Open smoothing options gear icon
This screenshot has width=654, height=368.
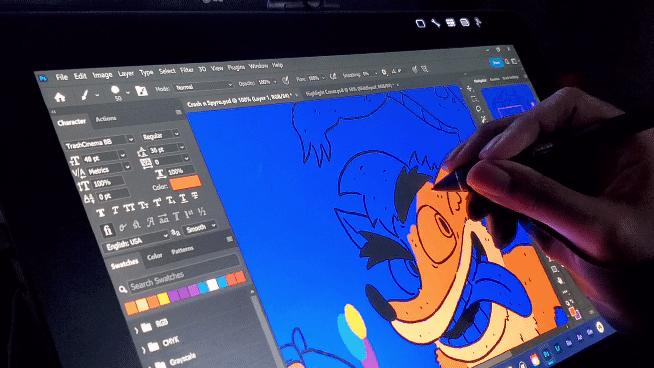coord(384,73)
